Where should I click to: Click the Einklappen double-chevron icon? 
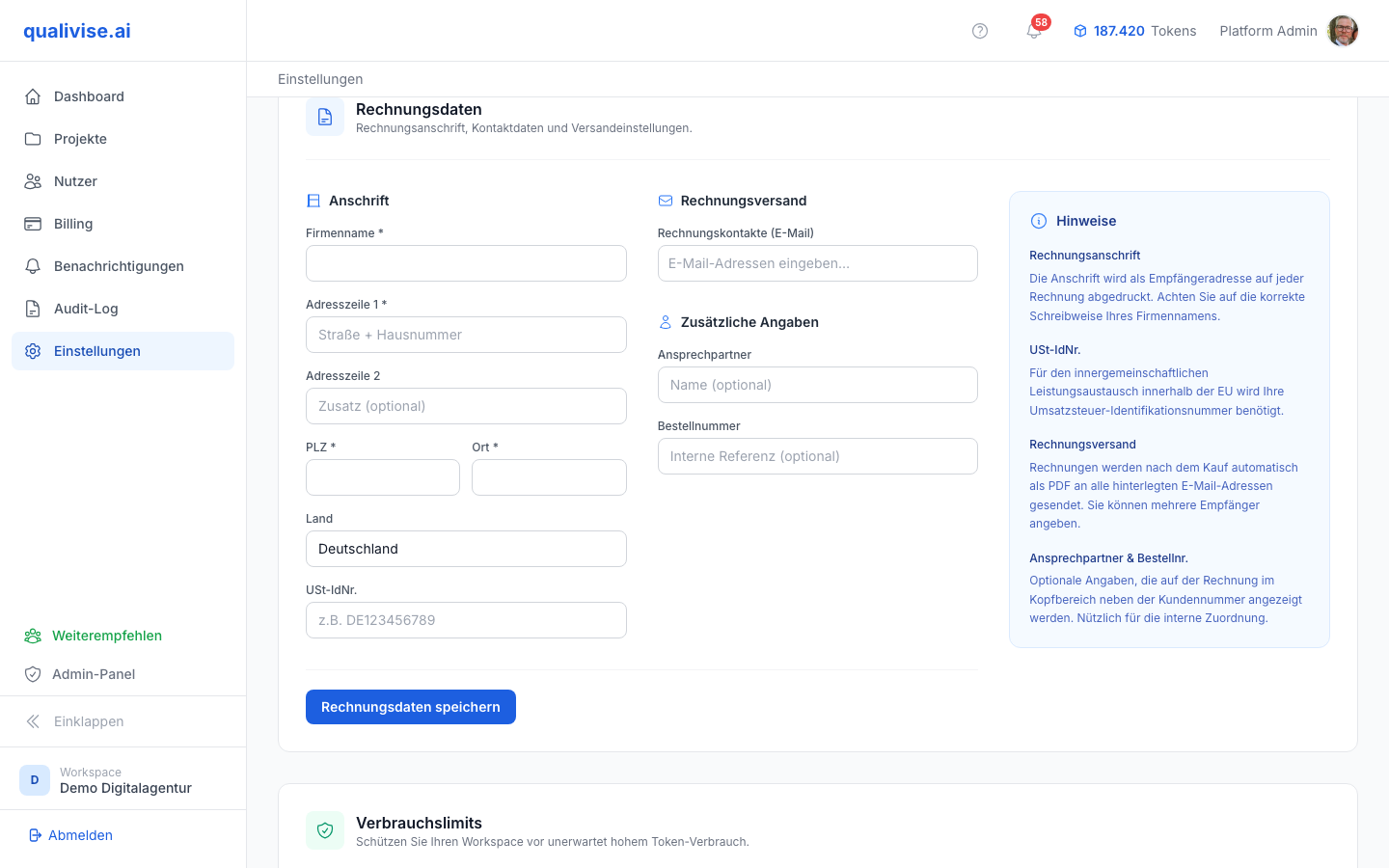pos(33,721)
